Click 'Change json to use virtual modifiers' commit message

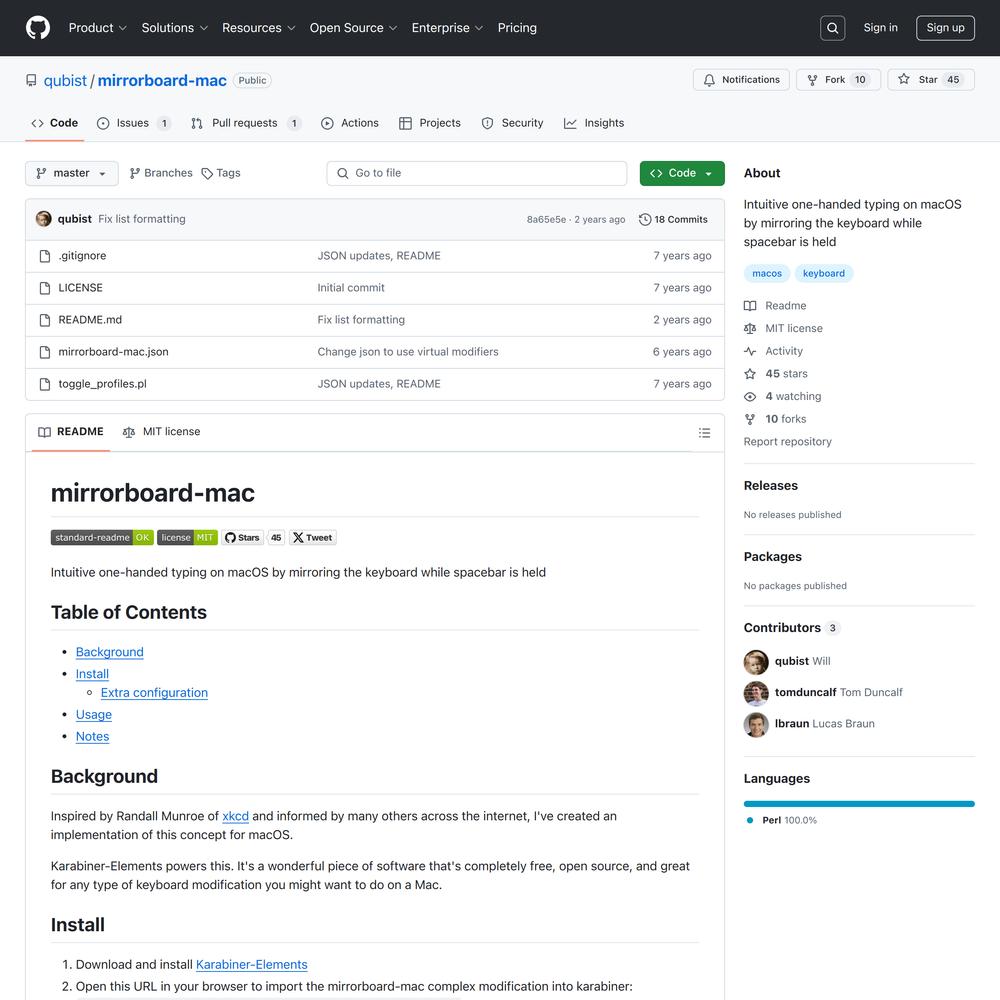[408, 352]
